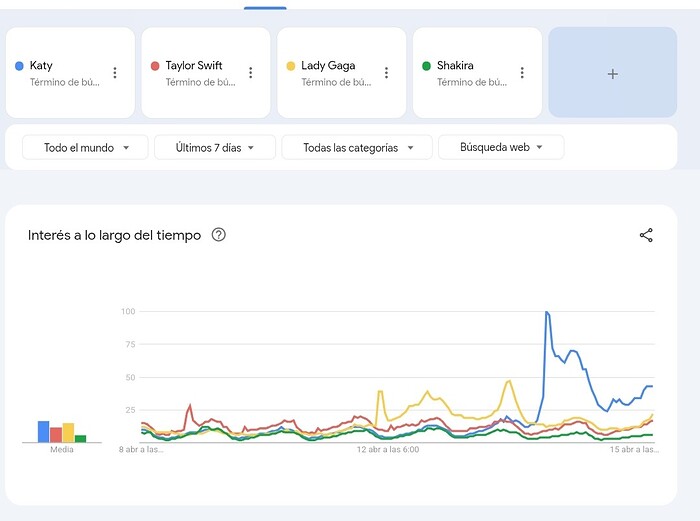Edit the Katy search term card
Viewport: 700px width, 521px height.
click(70, 73)
